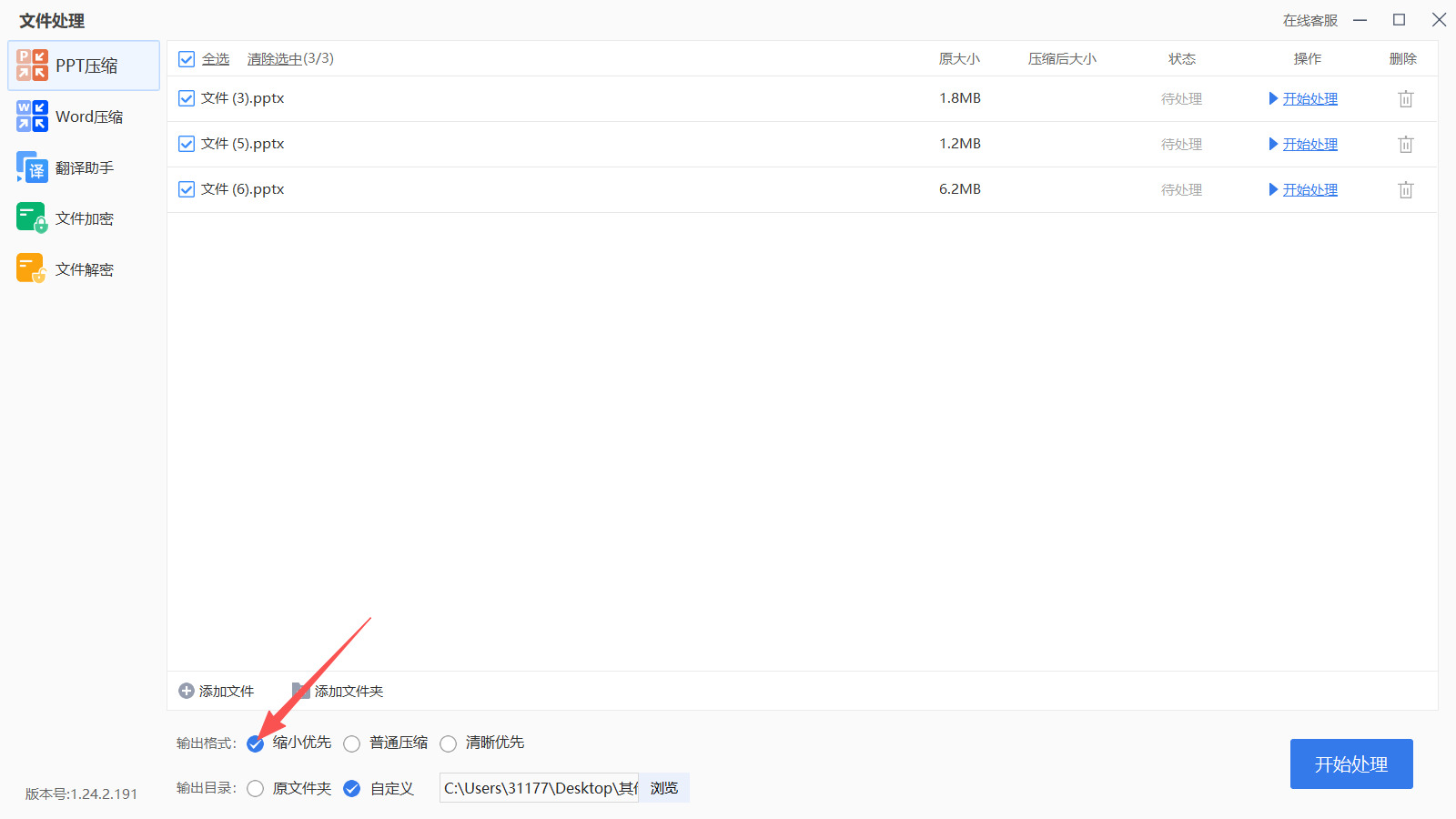
Task: Choose 自定义 output directory radio
Action: pos(352,788)
